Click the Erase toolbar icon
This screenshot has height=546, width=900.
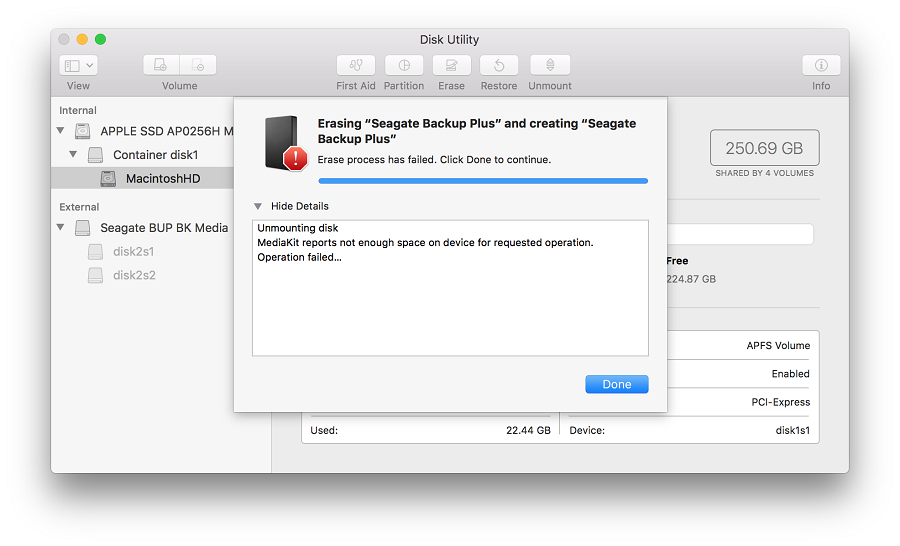pyautogui.click(x=452, y=65)
